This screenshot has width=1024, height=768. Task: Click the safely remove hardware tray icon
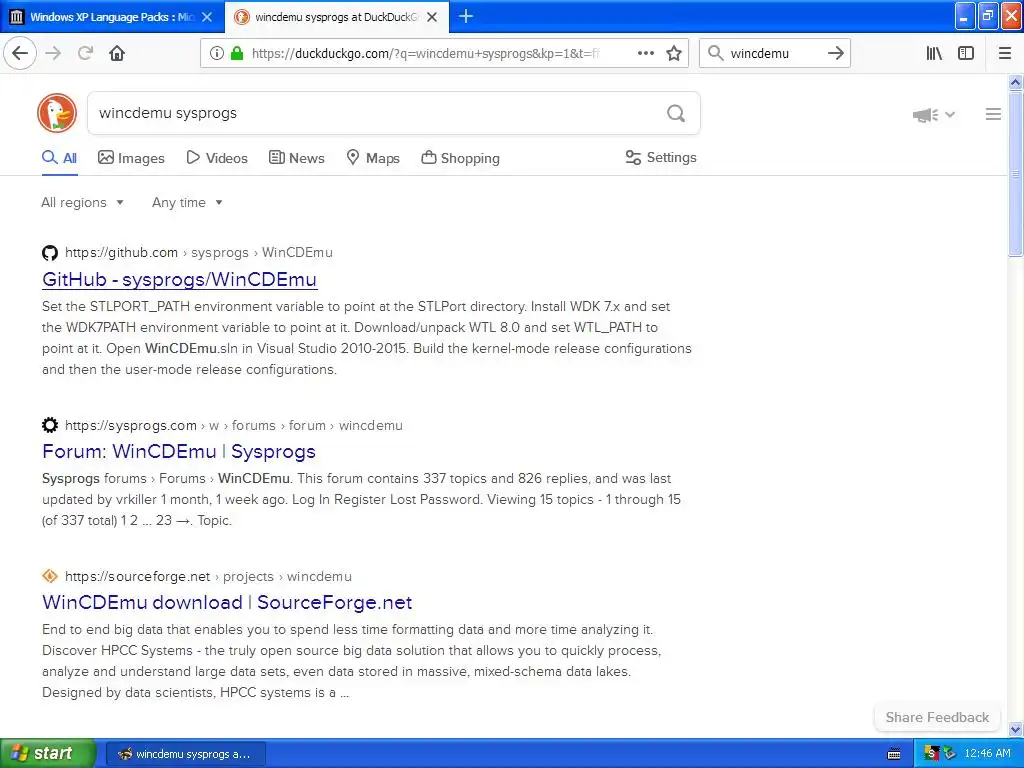(950, 753)
